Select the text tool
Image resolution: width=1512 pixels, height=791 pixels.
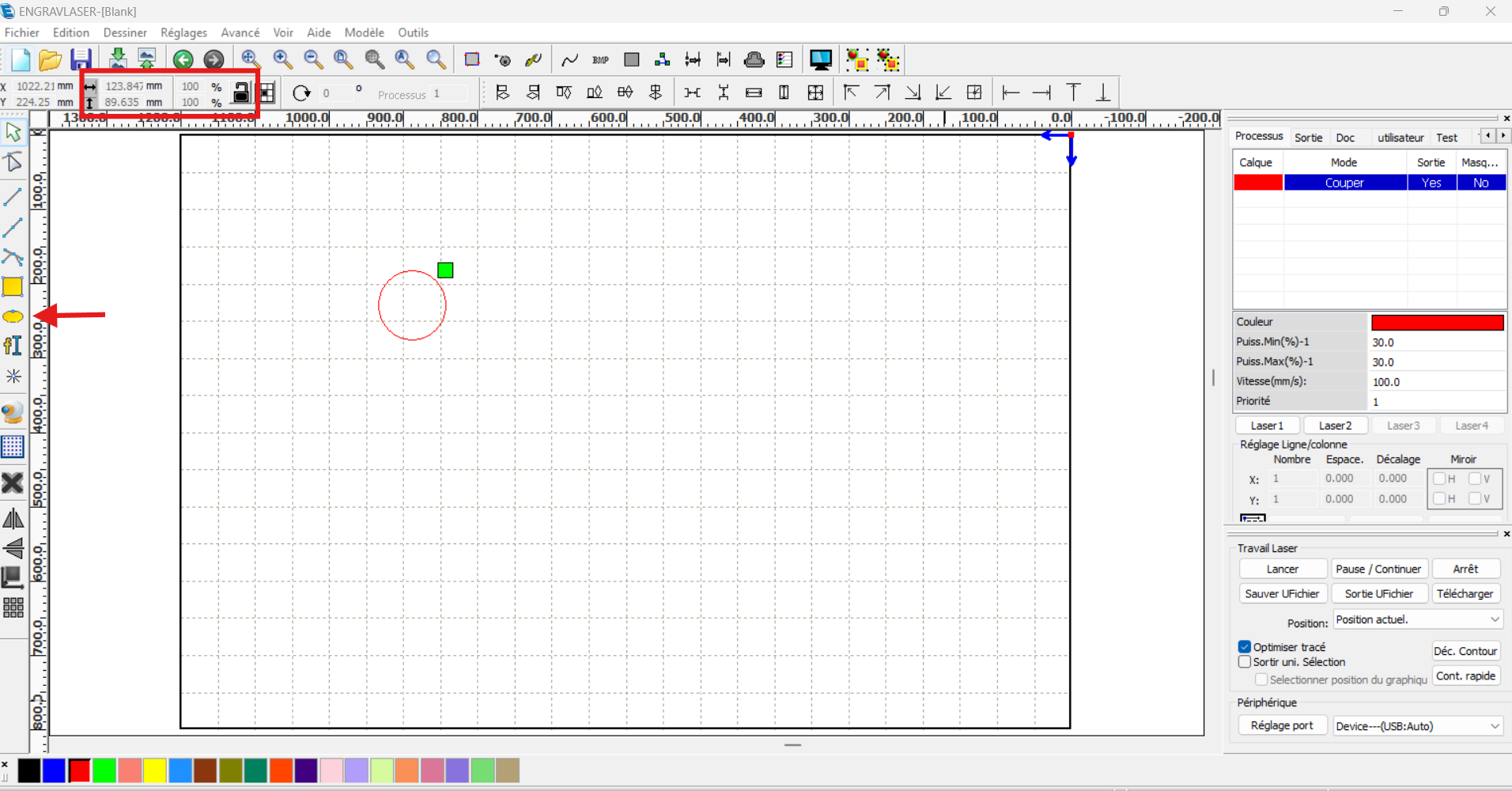(13, 346)
